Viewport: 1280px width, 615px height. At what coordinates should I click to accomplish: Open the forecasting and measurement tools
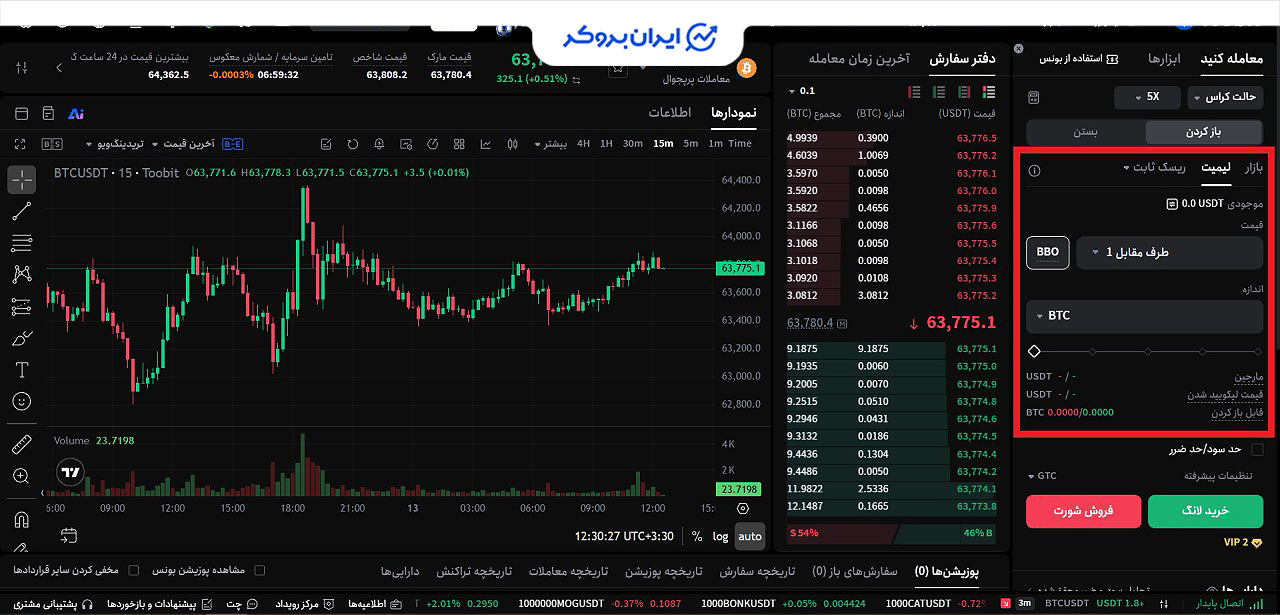click(x=22, y=306)
